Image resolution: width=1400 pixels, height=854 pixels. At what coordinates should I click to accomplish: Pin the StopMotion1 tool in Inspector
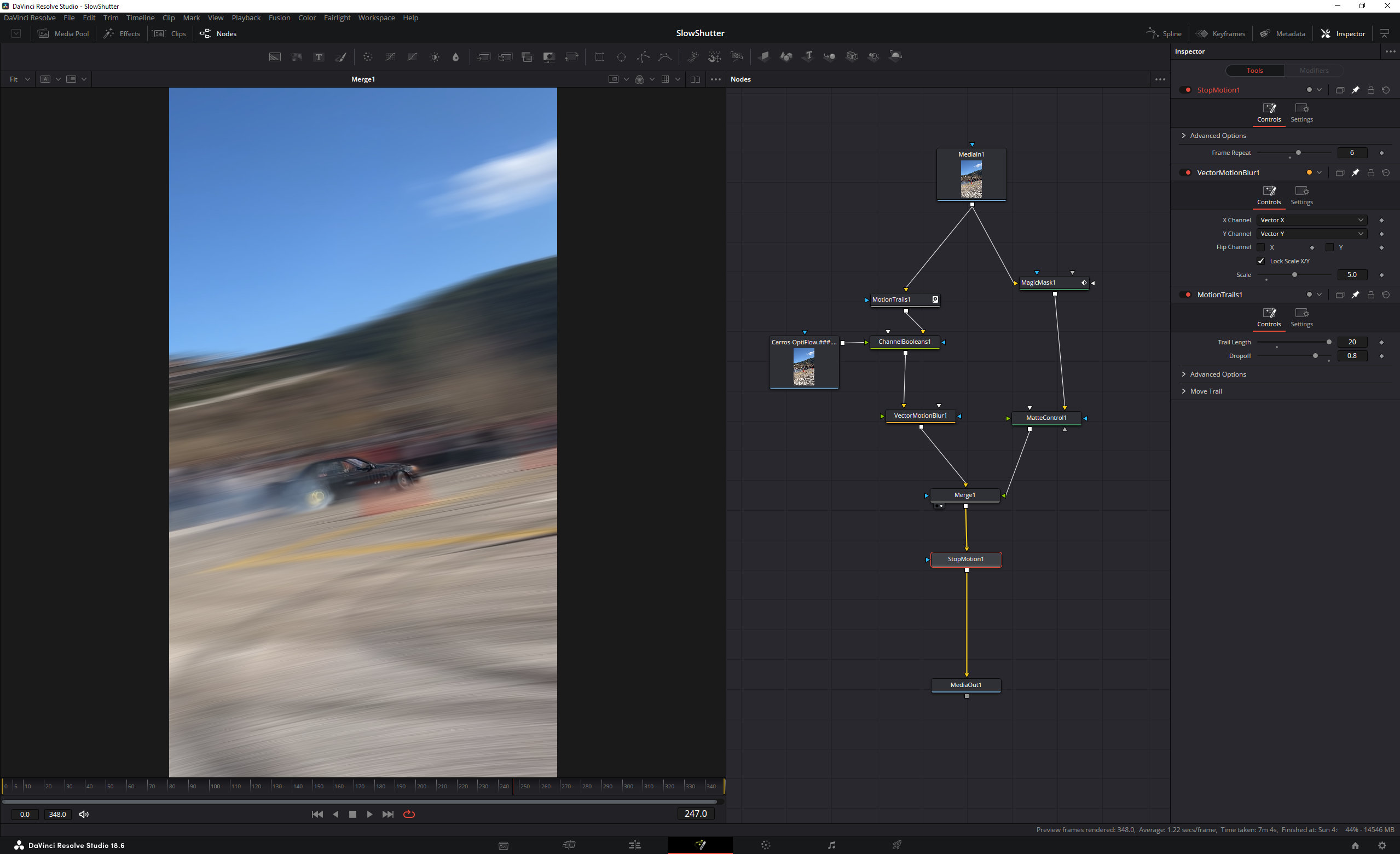[1355, 90]
